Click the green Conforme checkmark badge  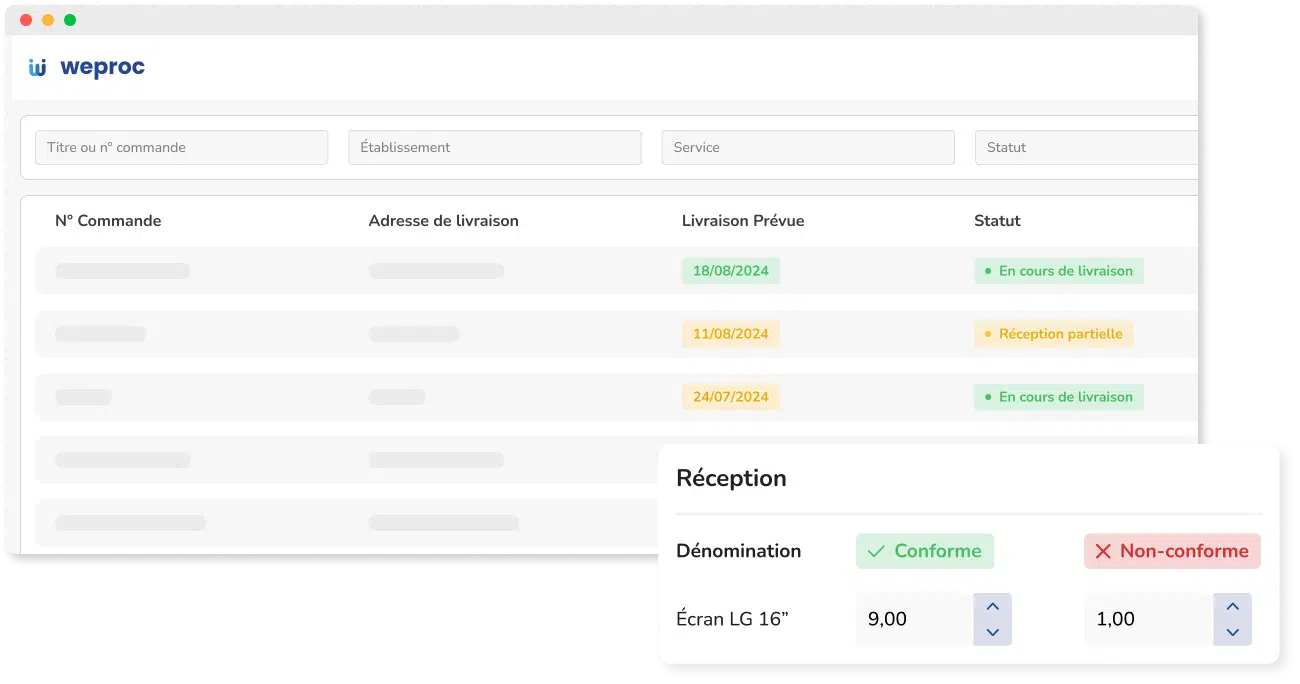tap(924, 551)
